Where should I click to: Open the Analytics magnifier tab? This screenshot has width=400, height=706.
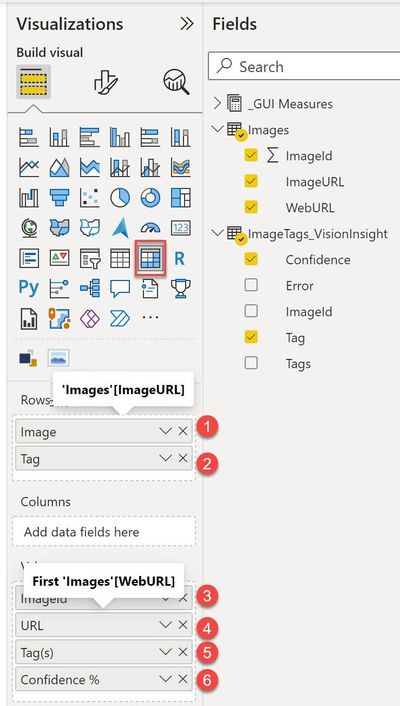(176, 82)
